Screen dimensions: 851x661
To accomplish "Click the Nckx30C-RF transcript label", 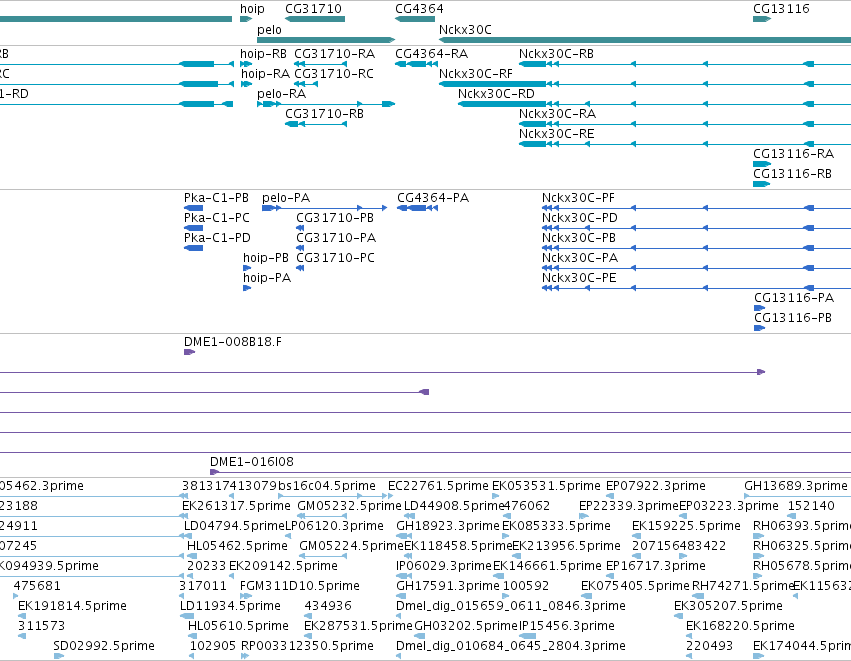I will pos(476,74).
